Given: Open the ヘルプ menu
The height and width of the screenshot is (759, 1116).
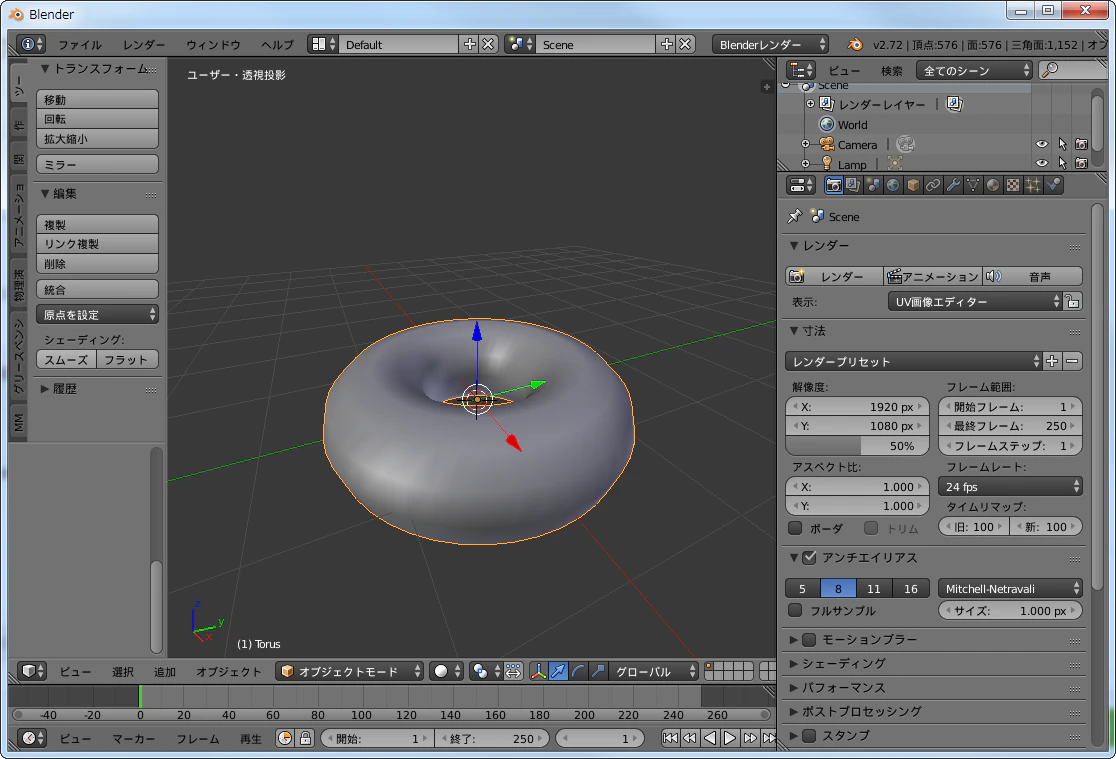Looking at the screenshot, I should tap(277, 45).
